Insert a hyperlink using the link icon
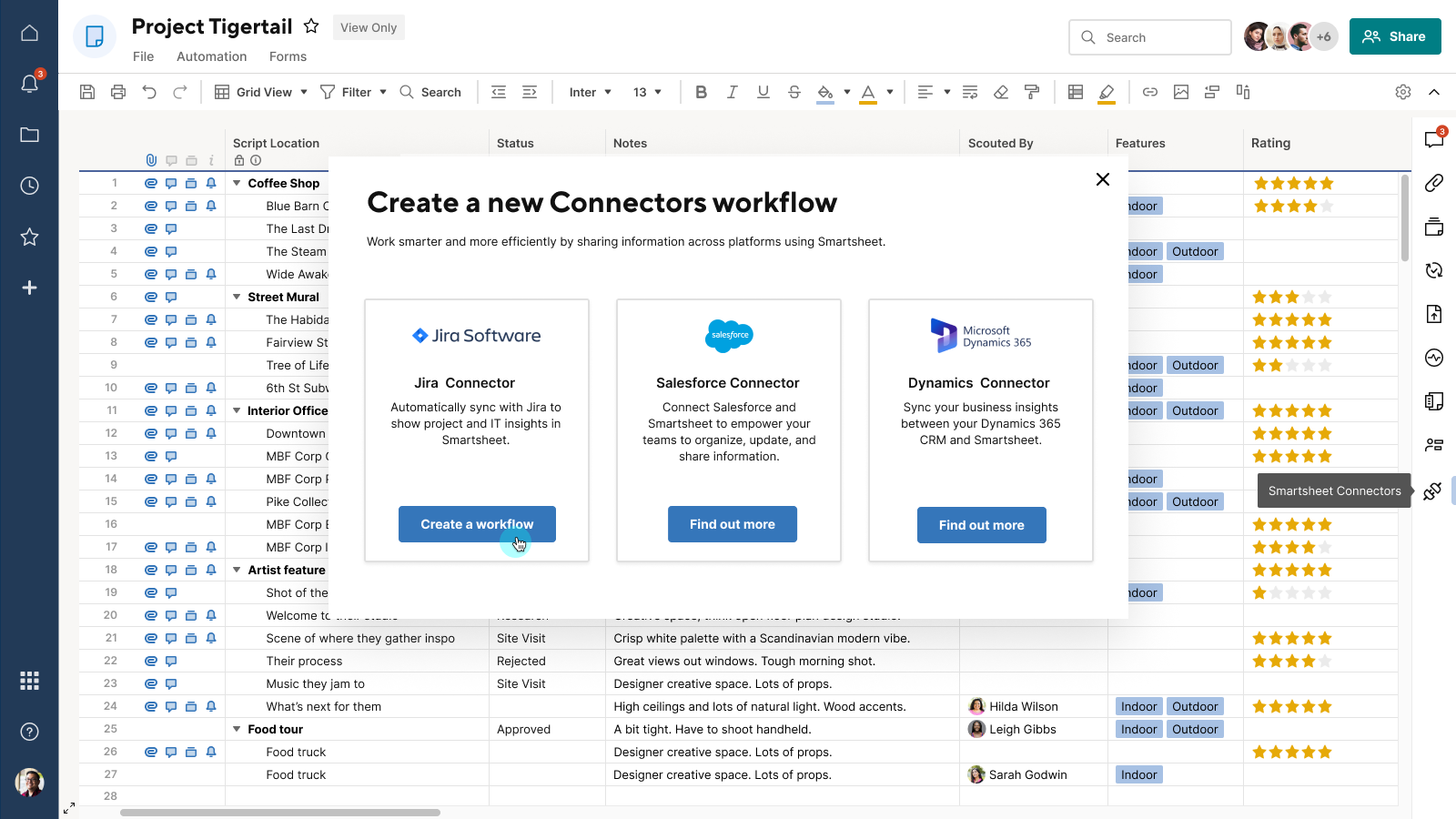 pos(1150,92)
